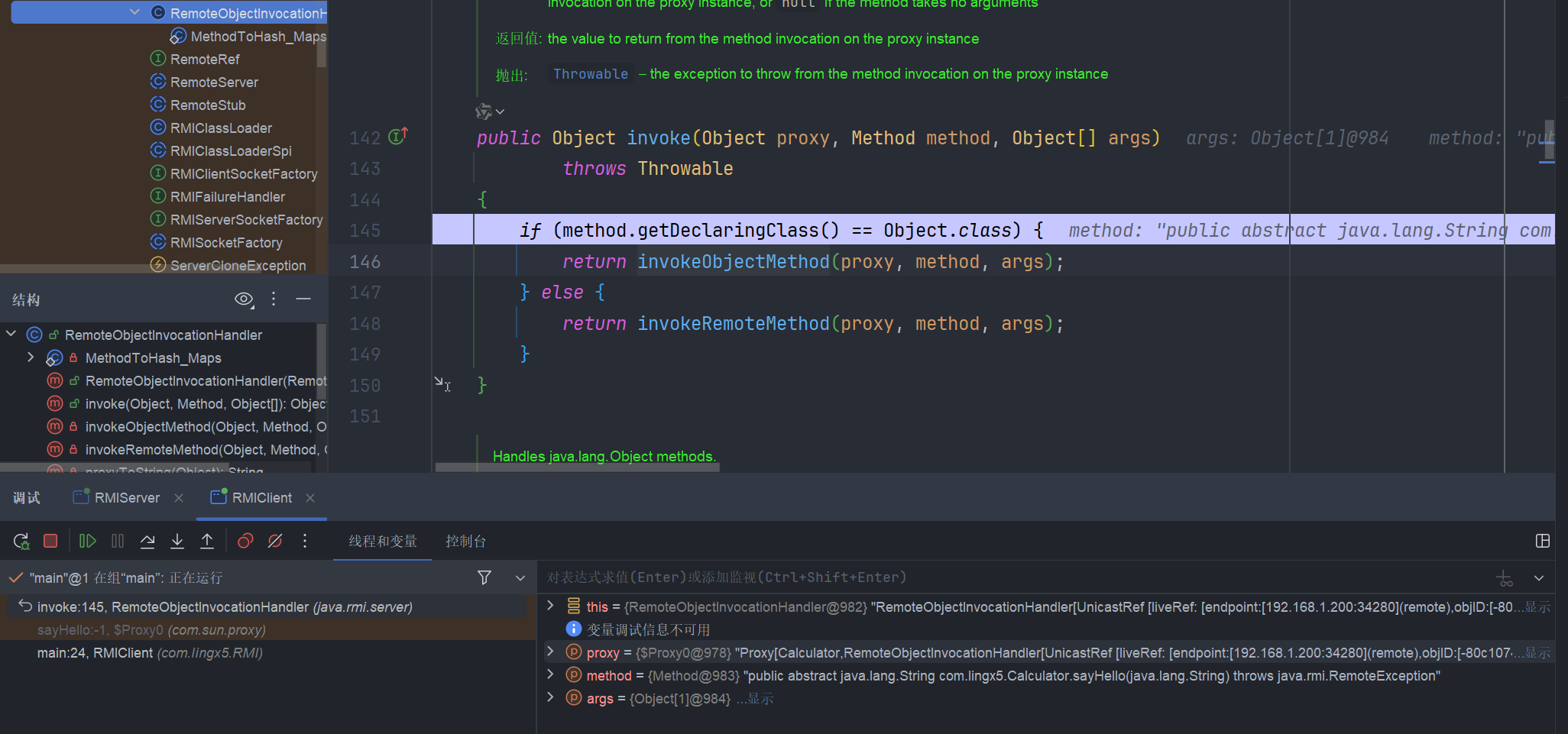Select the main:24 RMIClient stack frame

pos(267,653)
